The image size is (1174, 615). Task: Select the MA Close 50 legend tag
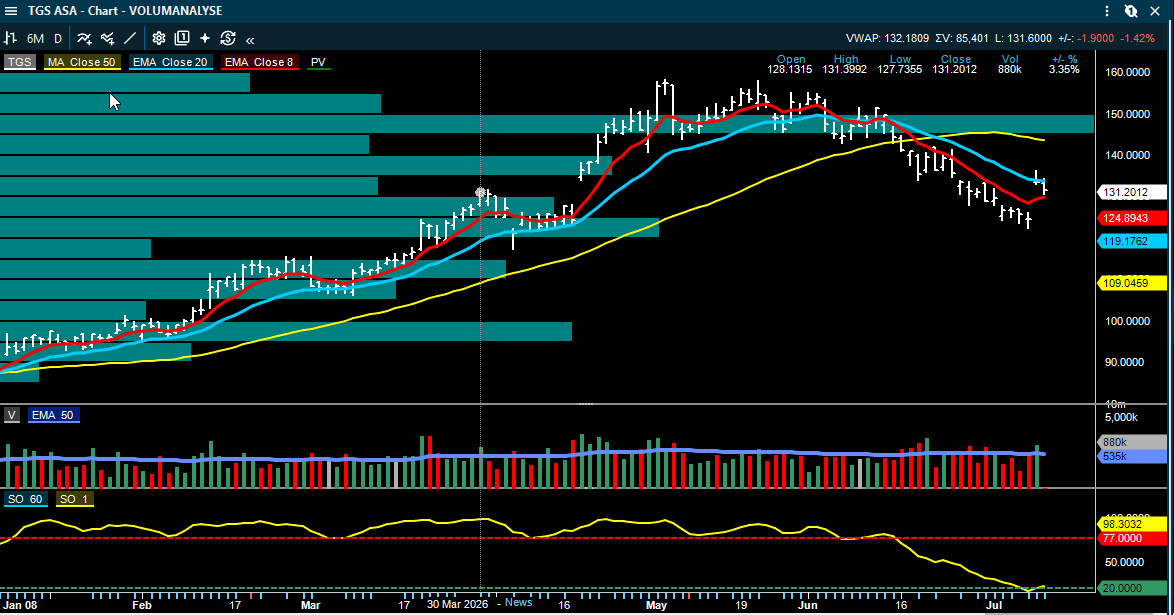click(82, 62)
